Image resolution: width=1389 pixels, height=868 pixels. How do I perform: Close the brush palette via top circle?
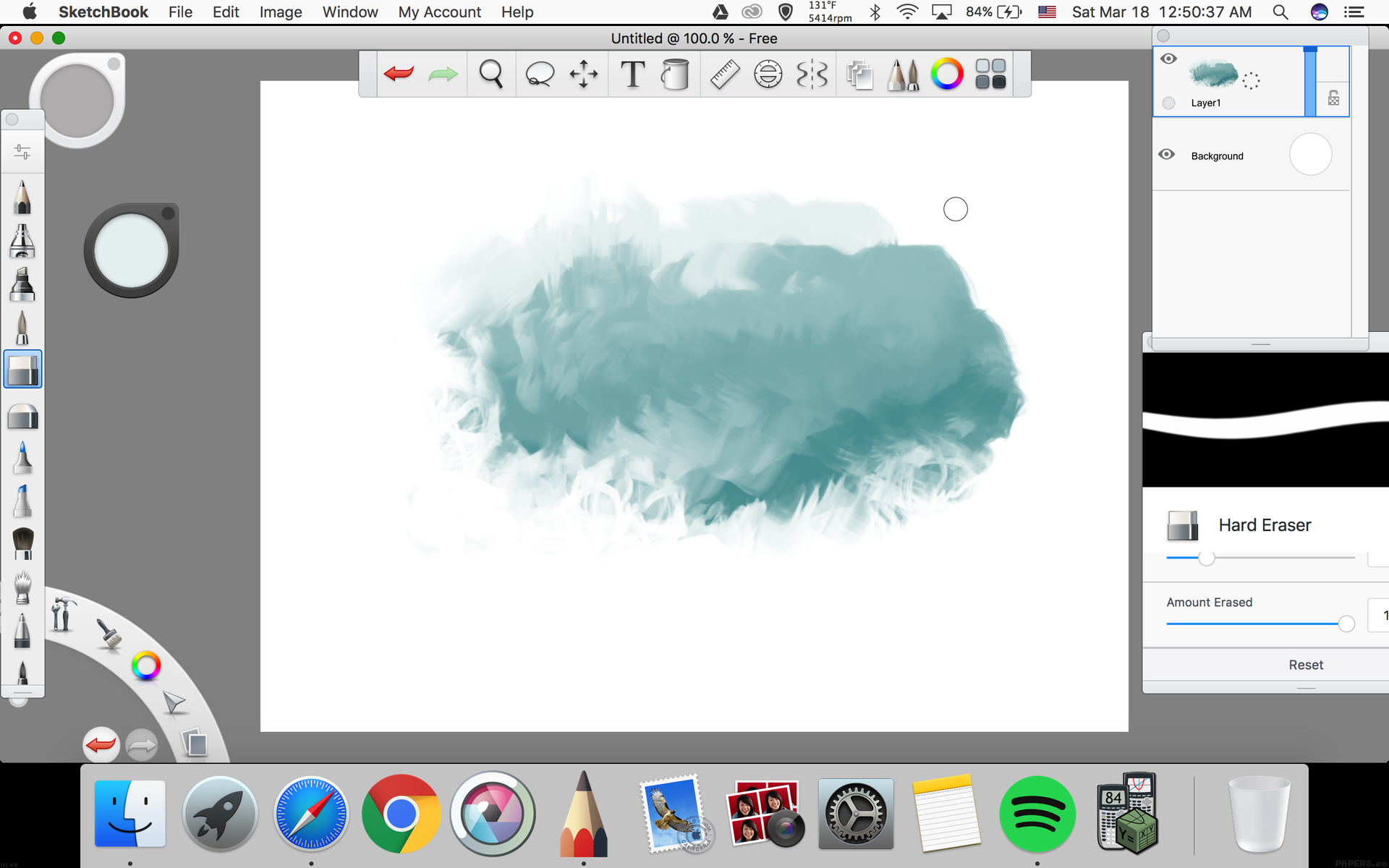[12, 119]
